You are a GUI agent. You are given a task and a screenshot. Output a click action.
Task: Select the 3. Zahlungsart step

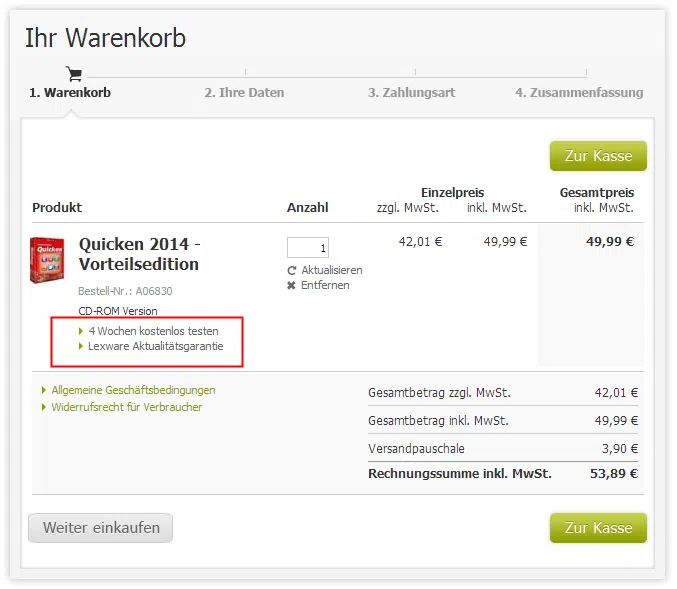[411, 92]
